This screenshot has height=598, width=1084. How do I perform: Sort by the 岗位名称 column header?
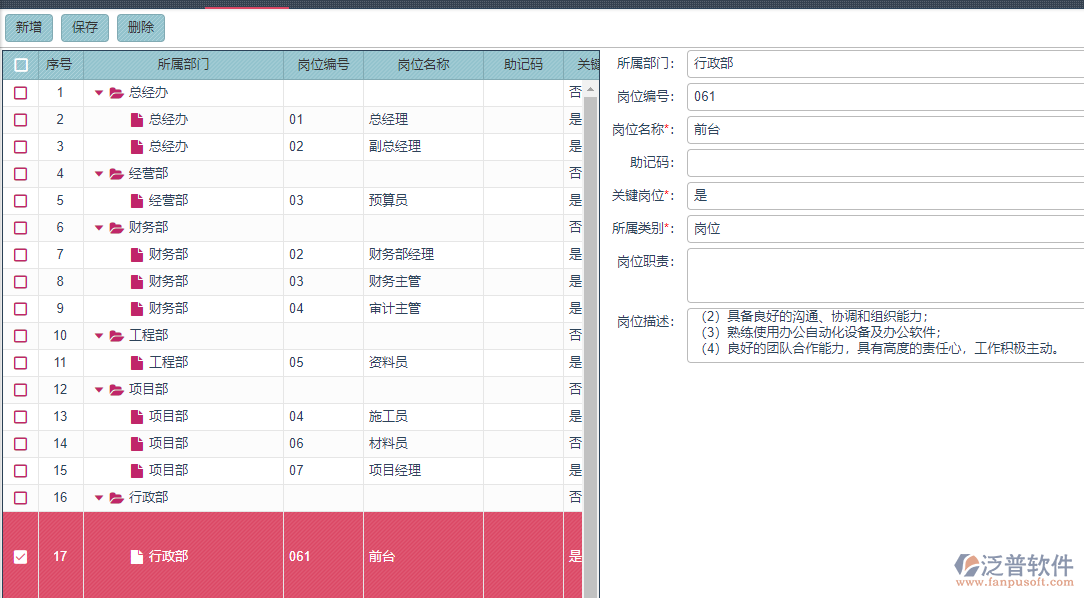coord(423,65)
